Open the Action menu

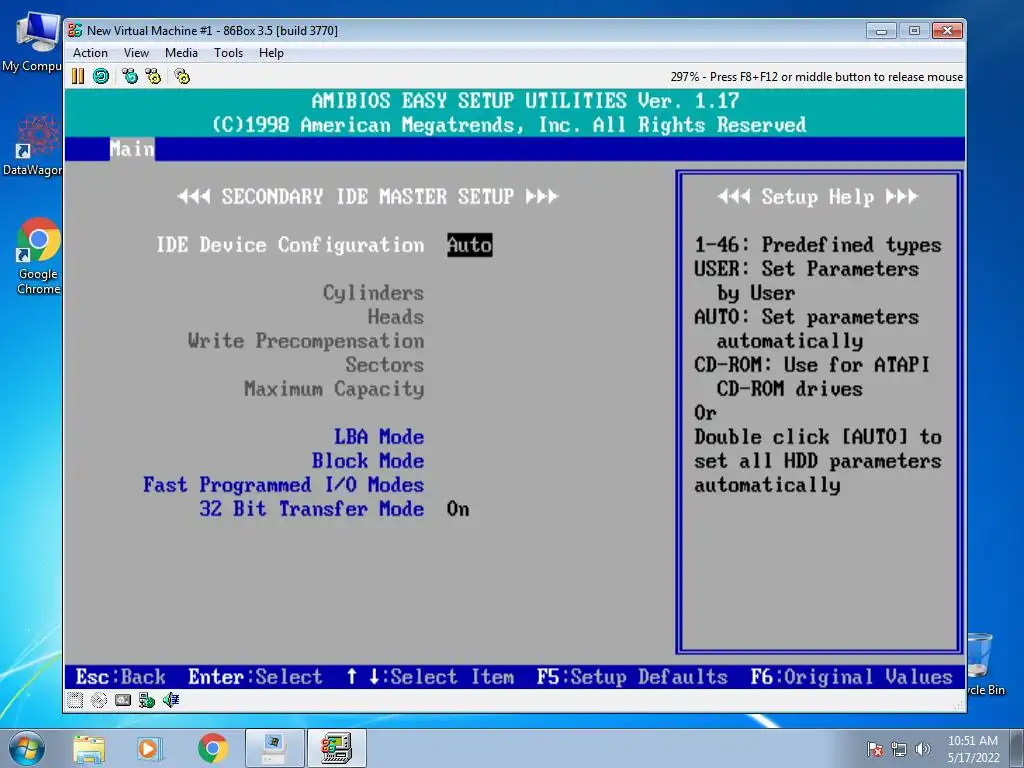pos(90,53)
